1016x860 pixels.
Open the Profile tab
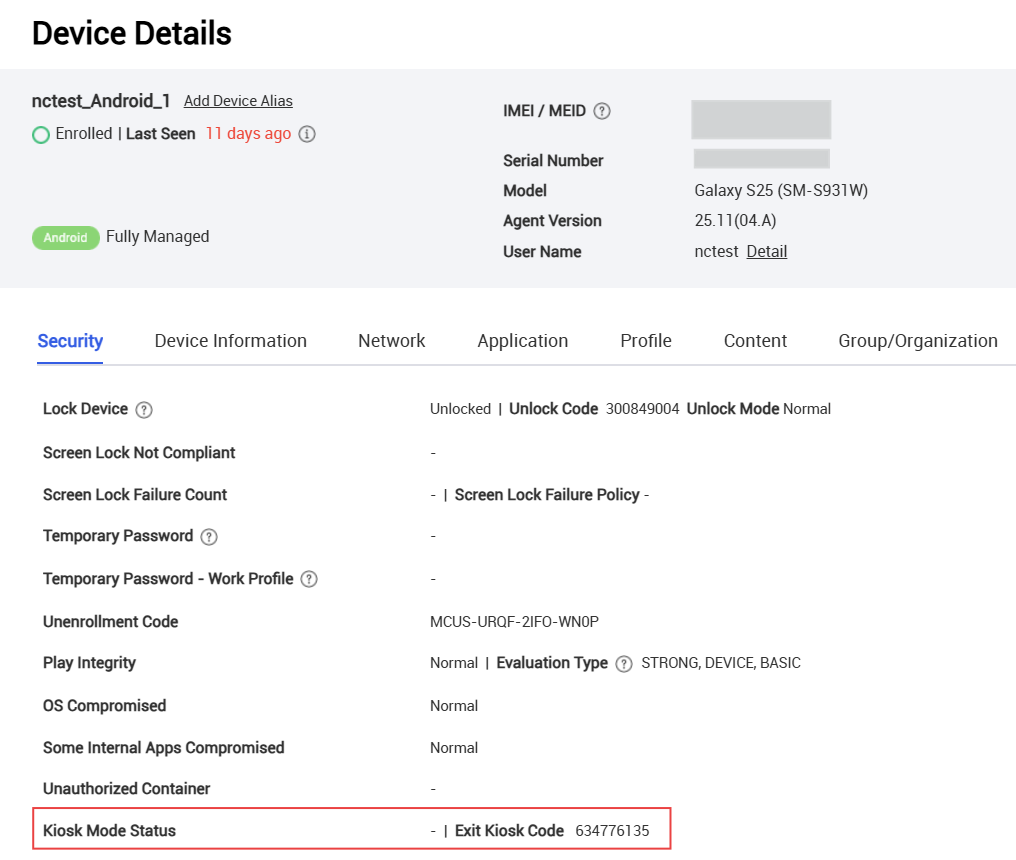[645, 340]
